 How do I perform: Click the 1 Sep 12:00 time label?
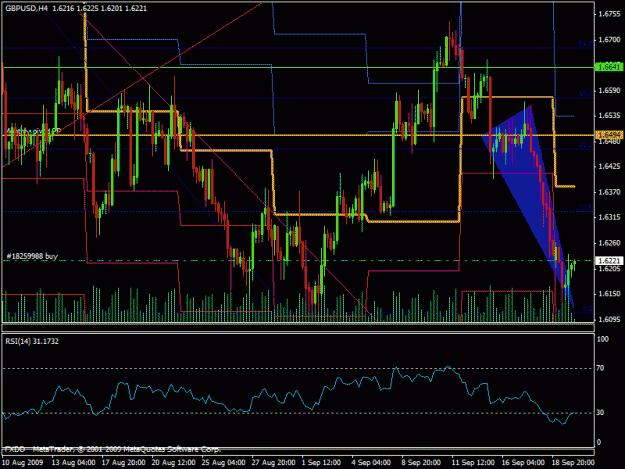tap(321, 463)
